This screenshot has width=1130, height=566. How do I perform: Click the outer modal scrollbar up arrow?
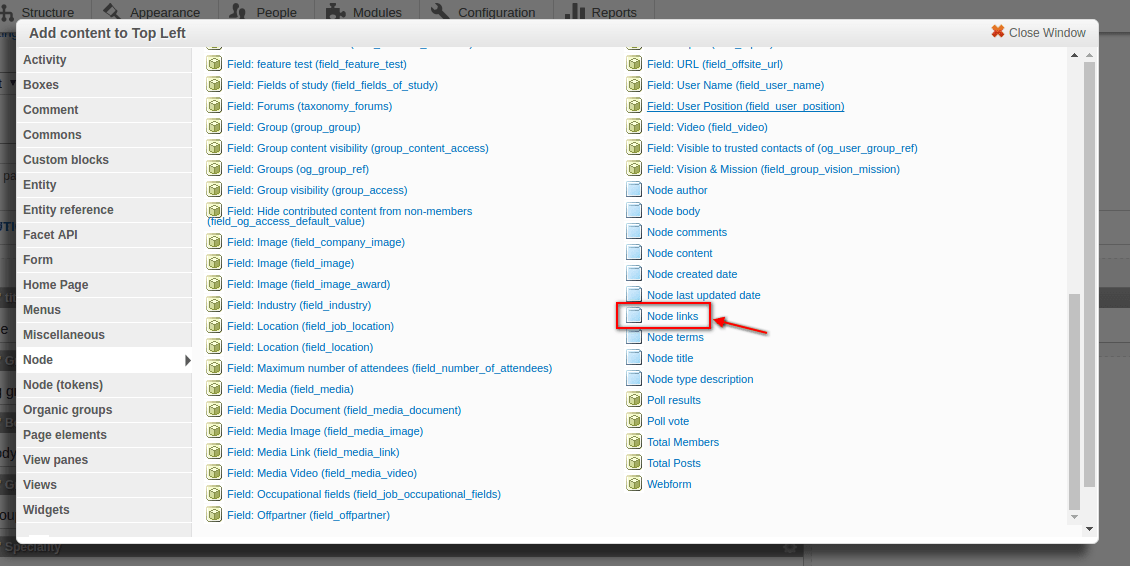point(1090,56)
